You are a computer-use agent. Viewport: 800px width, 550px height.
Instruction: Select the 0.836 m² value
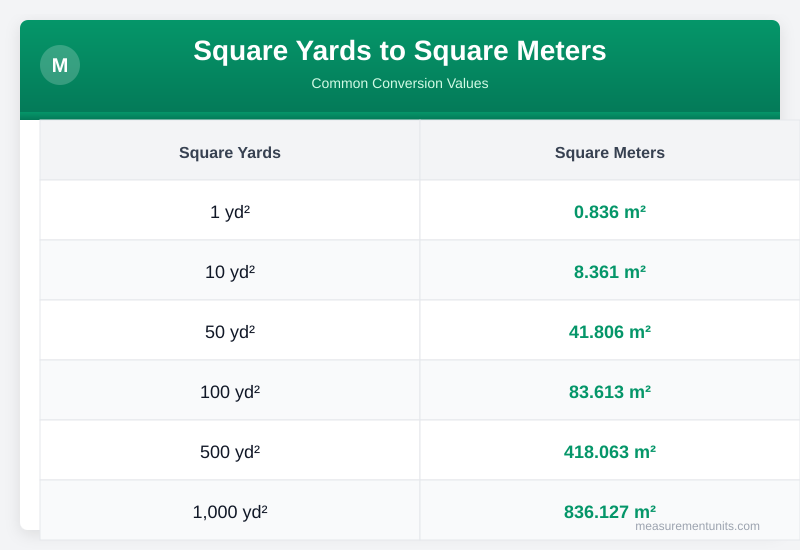(x=610, y=212)
